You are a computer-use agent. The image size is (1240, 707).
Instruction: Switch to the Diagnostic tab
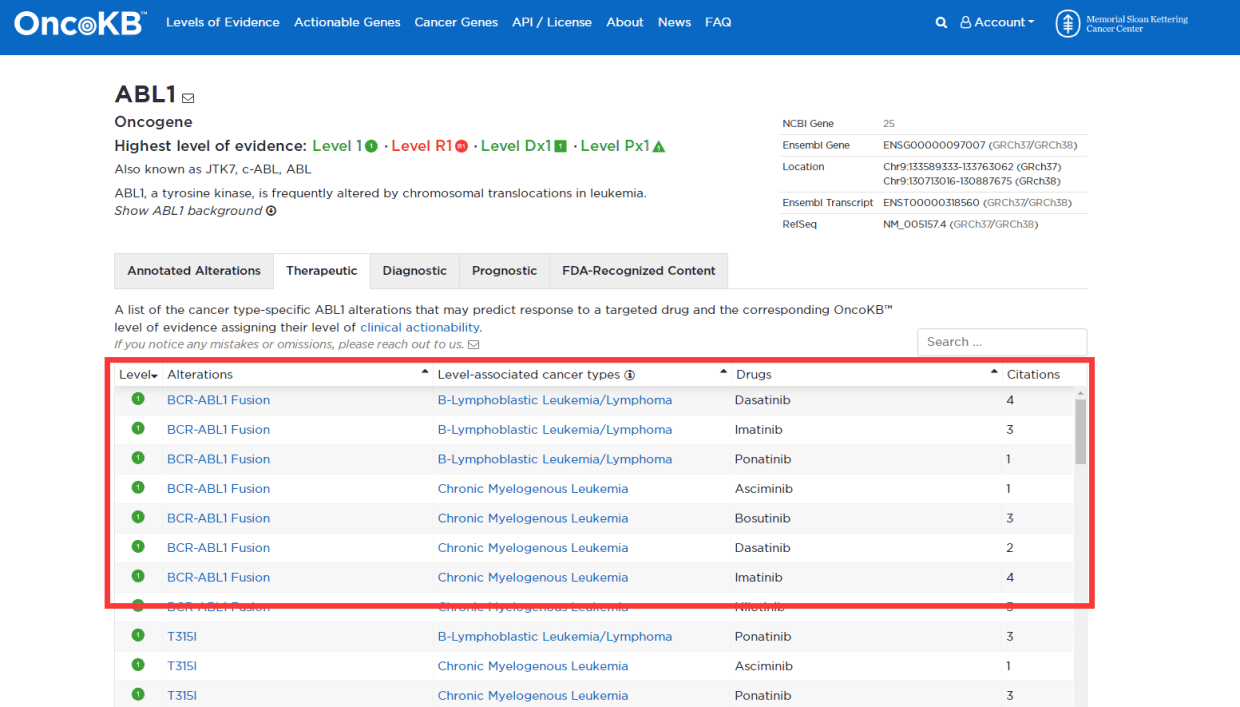tap(415, 271)
